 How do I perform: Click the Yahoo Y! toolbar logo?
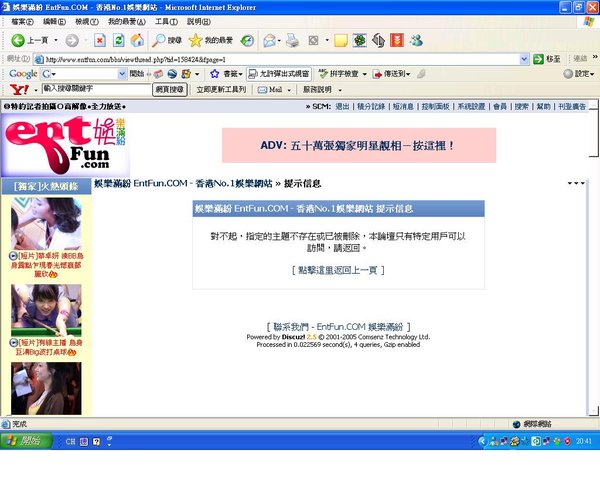click(x=19, y=90)
